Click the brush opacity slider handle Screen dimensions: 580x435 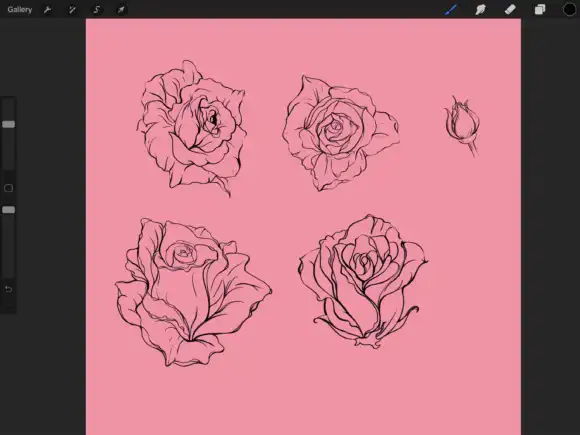(9, 210)
